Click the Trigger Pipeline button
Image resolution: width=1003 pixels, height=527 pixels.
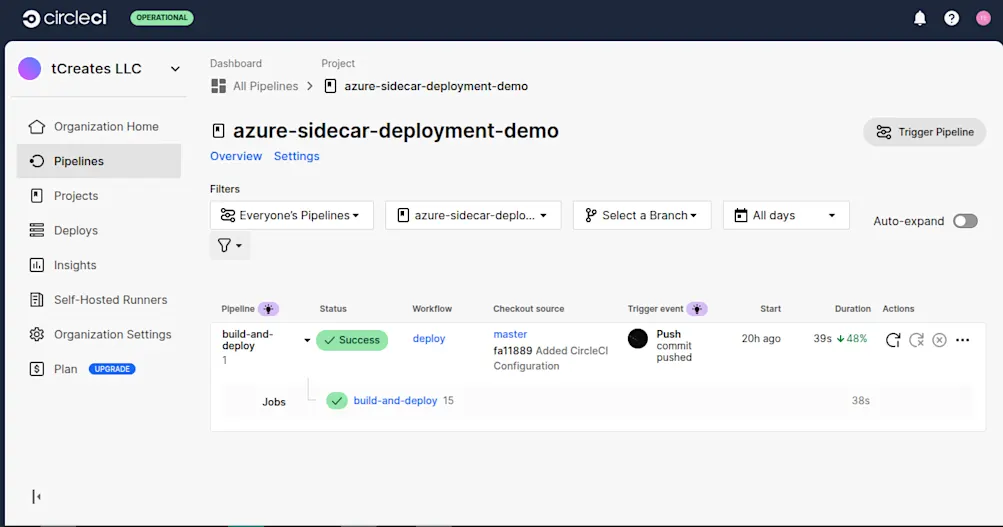tap(924, 132)
